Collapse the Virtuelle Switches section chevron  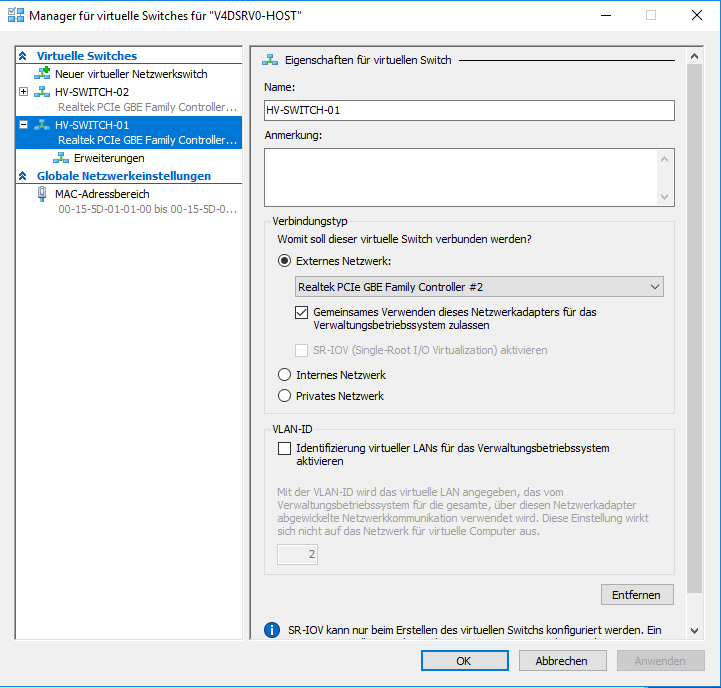[23, 56]
